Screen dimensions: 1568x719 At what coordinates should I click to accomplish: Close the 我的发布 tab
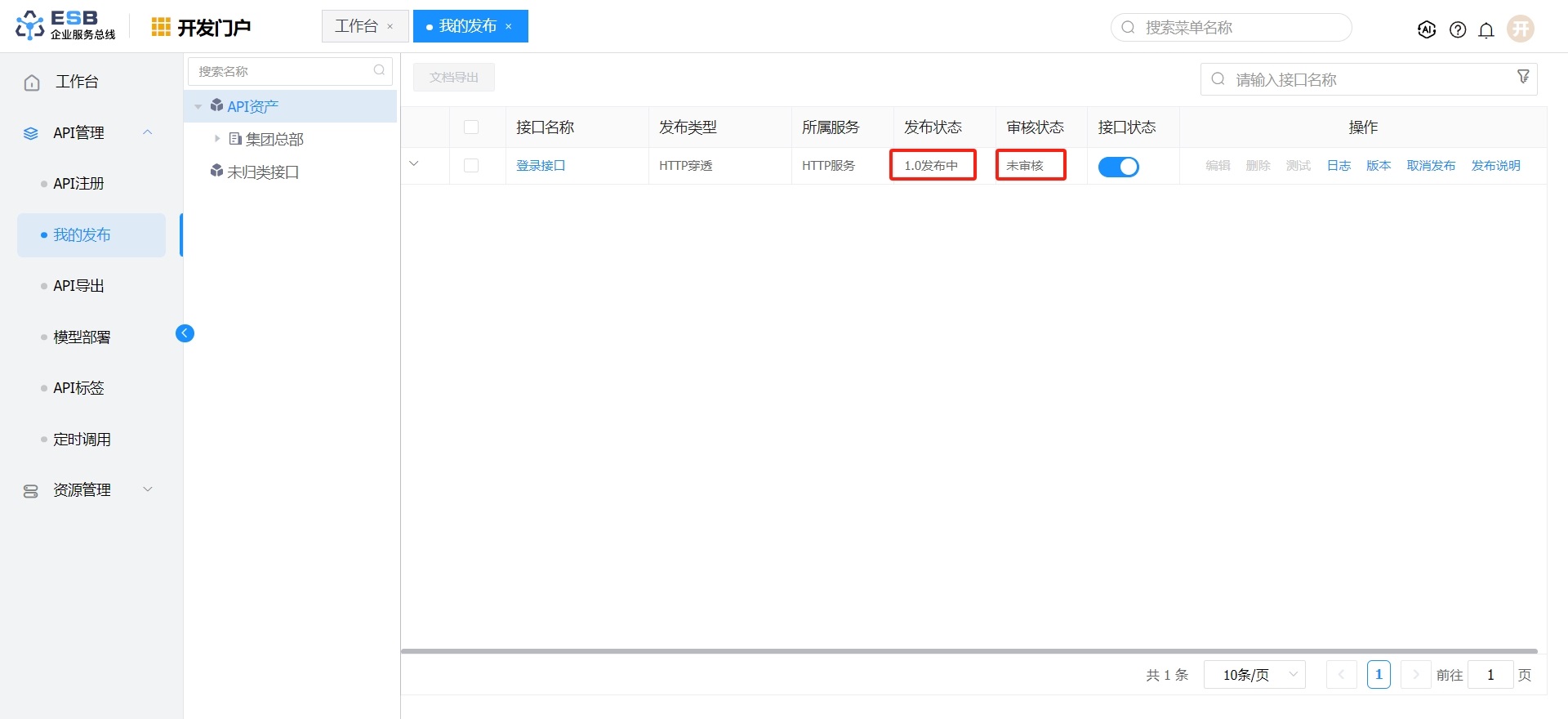tap(509, 26)
